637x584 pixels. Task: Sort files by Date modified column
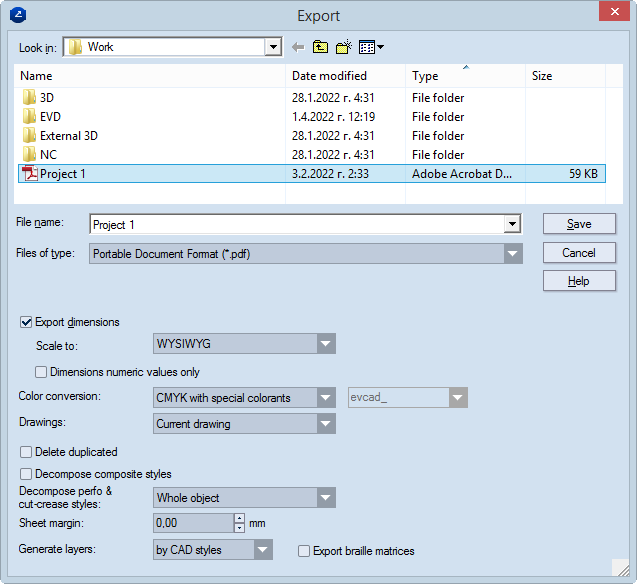(329, 76)
